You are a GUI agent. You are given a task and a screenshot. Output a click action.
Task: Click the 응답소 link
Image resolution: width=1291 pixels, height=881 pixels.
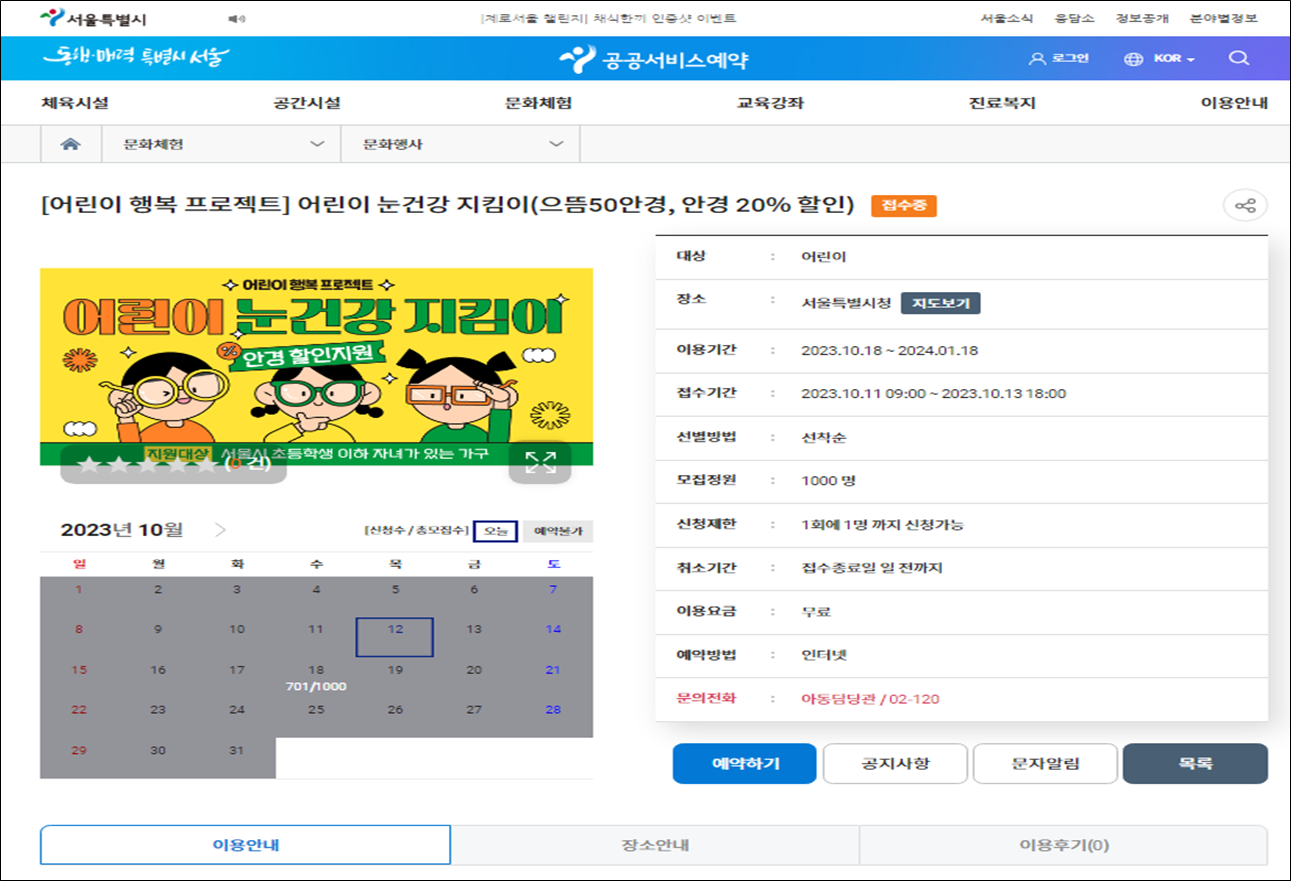pos(1074,19)
